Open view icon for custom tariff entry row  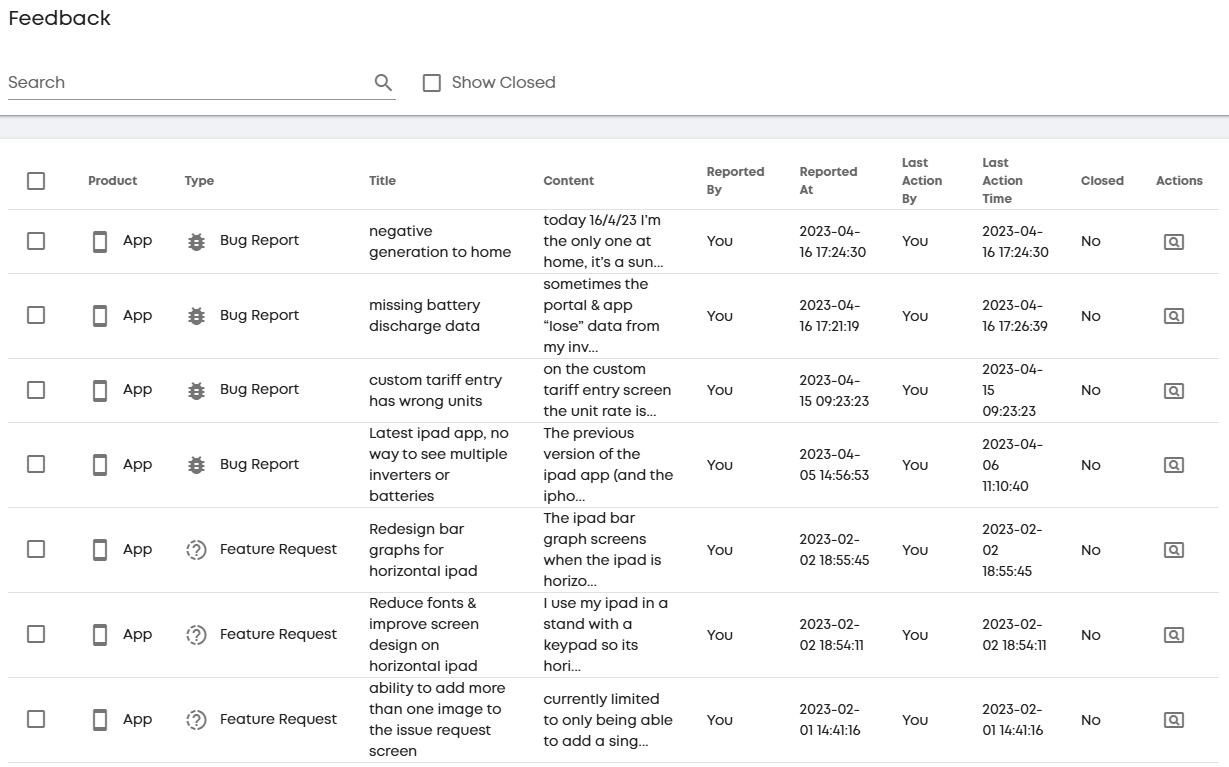[x=1174, y=391]
